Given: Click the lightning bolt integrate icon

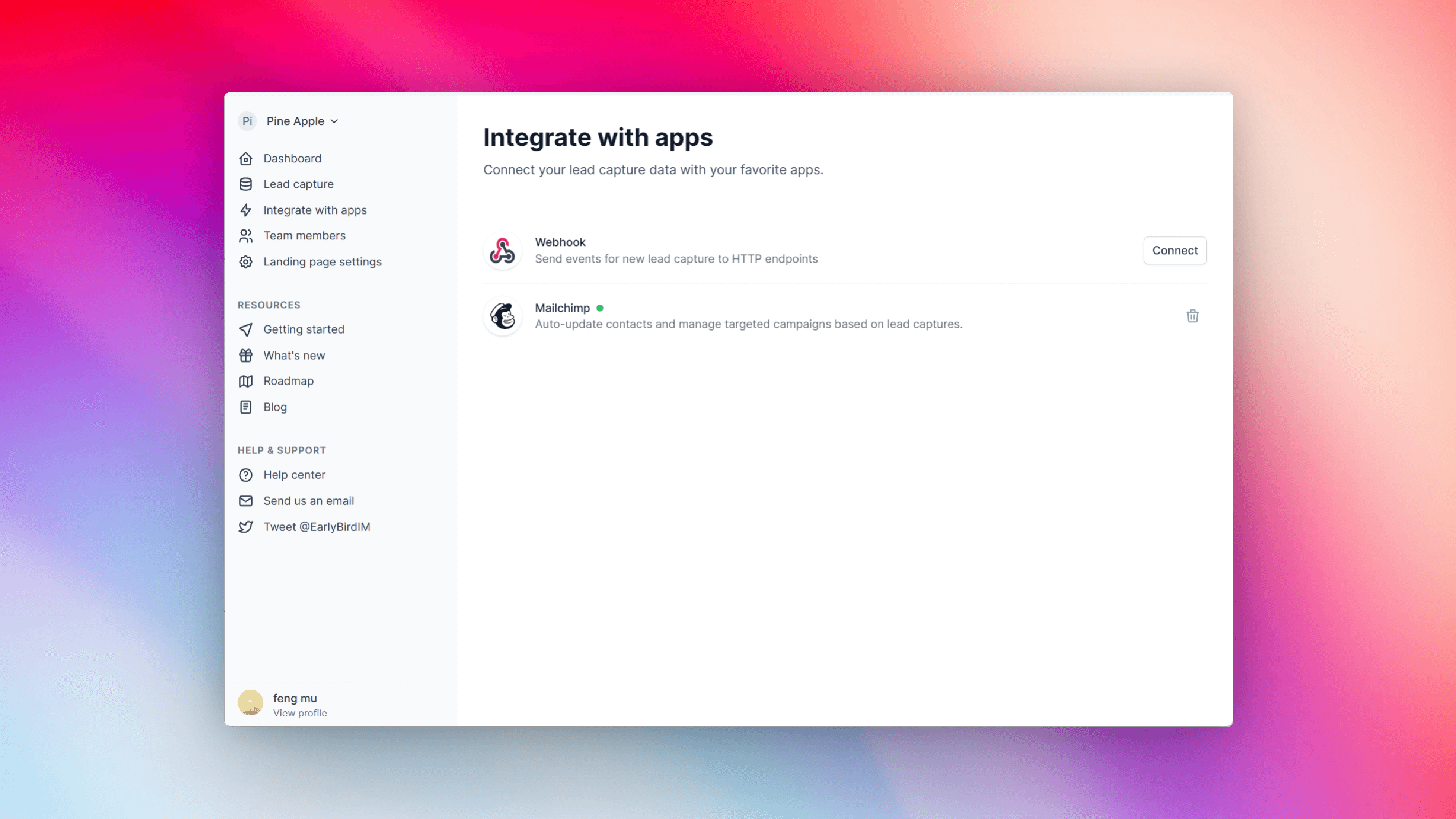Looking at the screenshot, I should point(245,210).
